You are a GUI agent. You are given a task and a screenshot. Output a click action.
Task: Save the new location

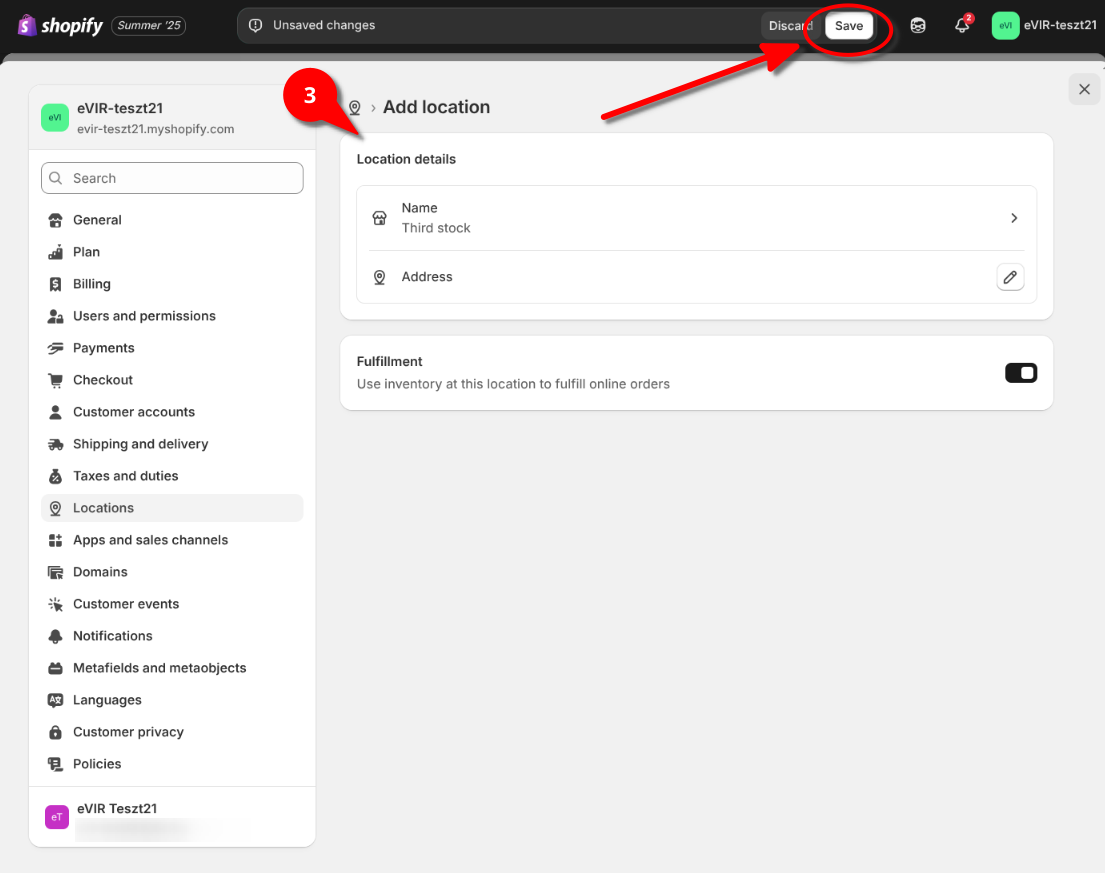848,26
